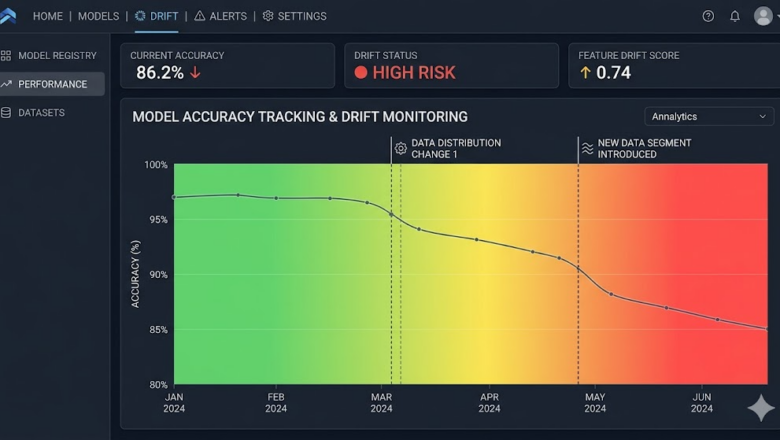This screenshot has width=780, height=440.
Task: Click the Datasets database icon
Action: [6, 113]
